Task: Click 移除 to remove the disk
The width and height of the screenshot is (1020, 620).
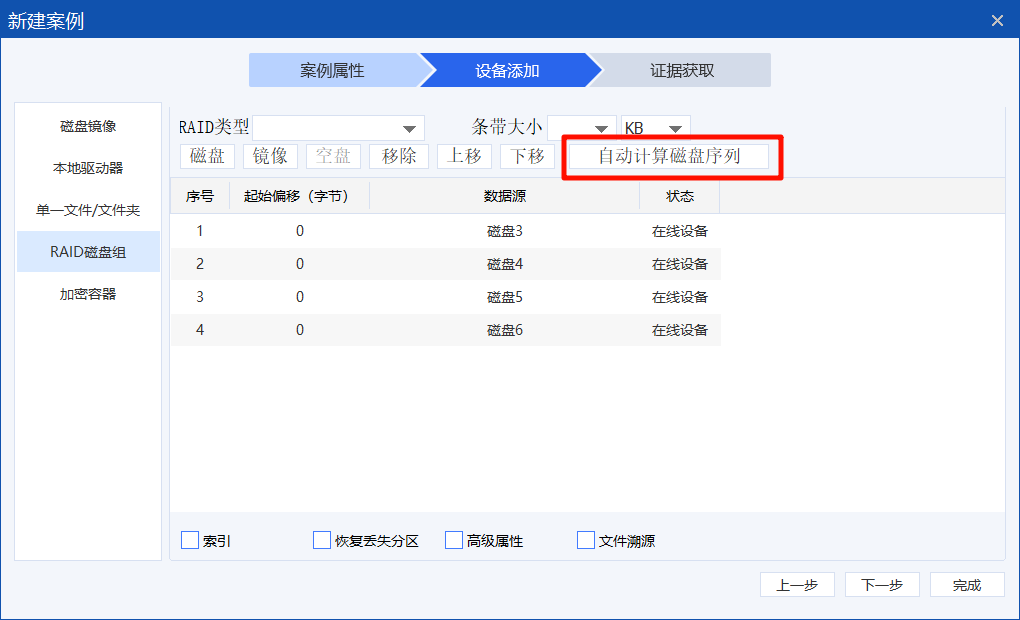Action: (399, 156)
